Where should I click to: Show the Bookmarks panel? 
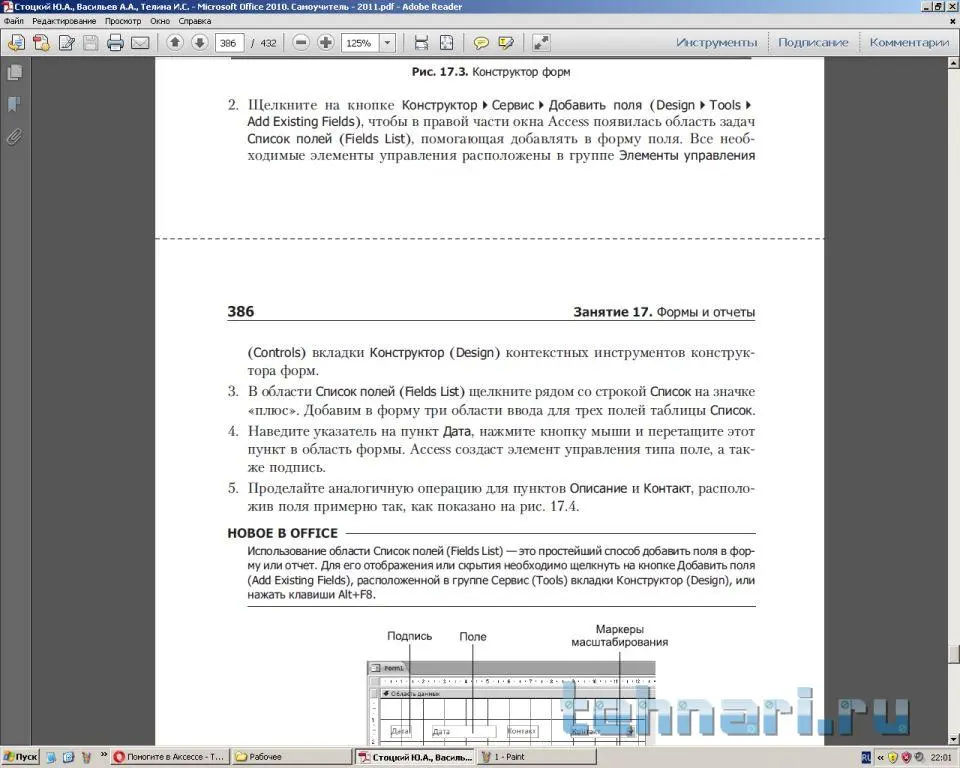pos(15,104)
